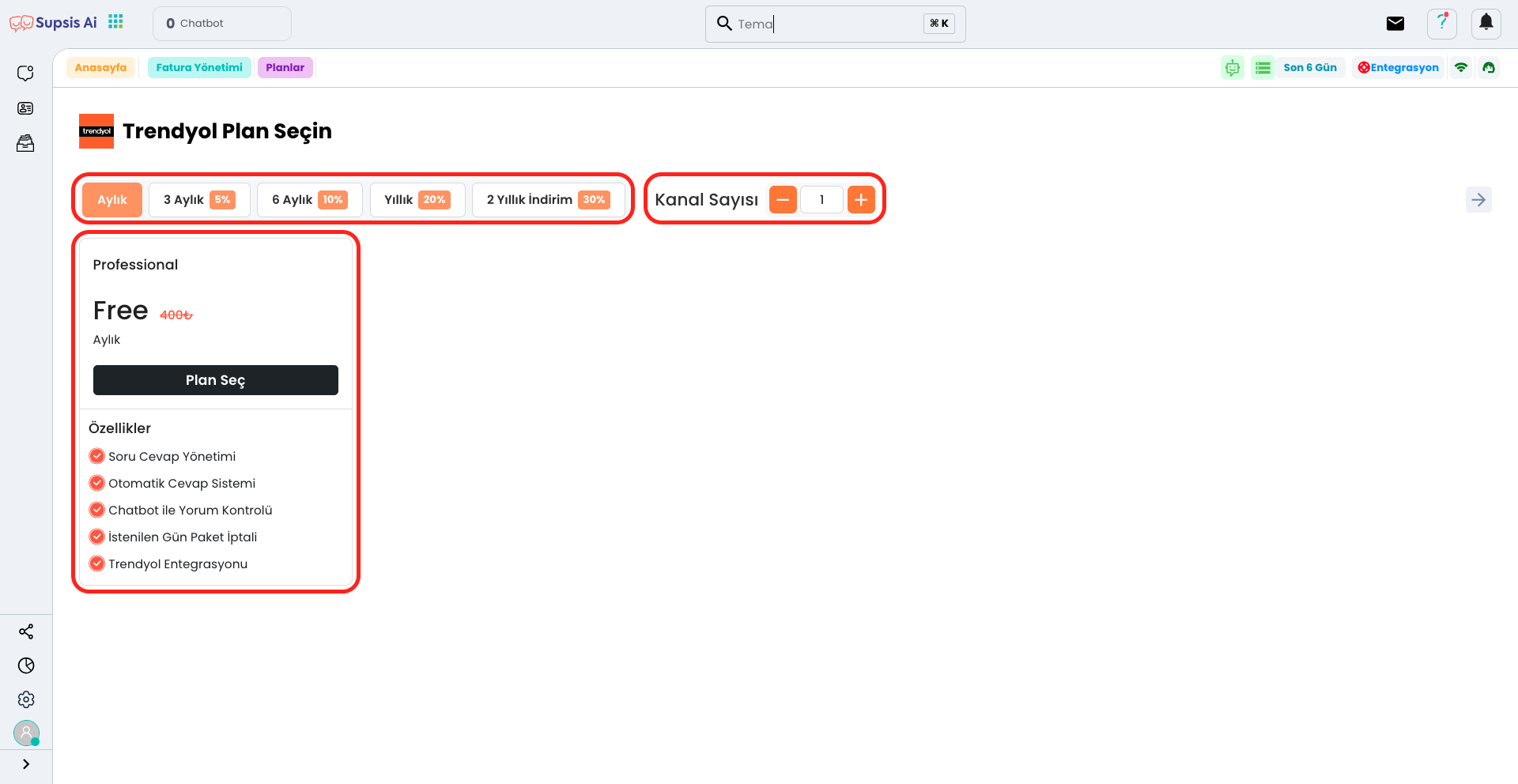Select the 2 Yıllık İndirim period
Image resolution: width=1518 pixels, height=784 pixels.
[549, 200]
